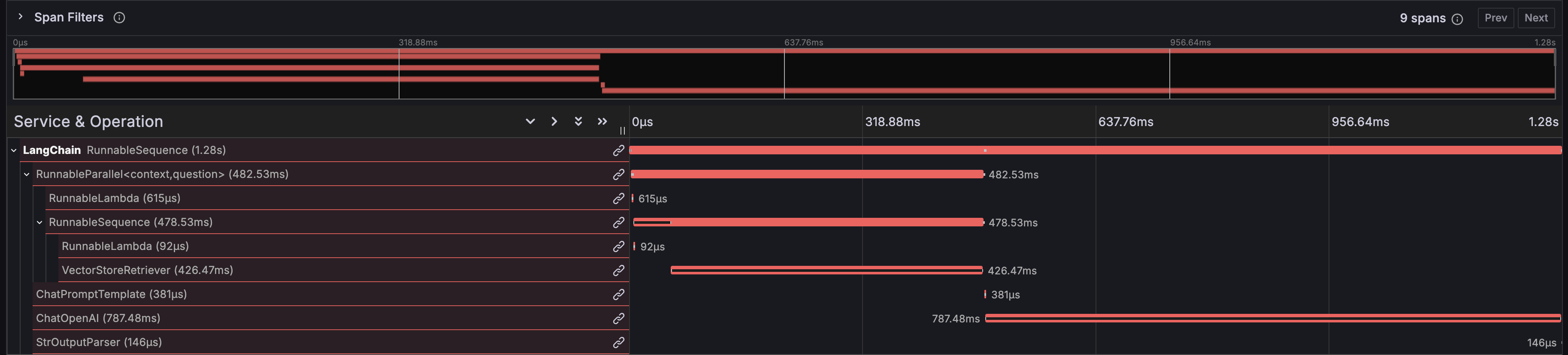Collapse all spans with double-down chevron
The image size is (1568, 355).
(x=578, y=122)
